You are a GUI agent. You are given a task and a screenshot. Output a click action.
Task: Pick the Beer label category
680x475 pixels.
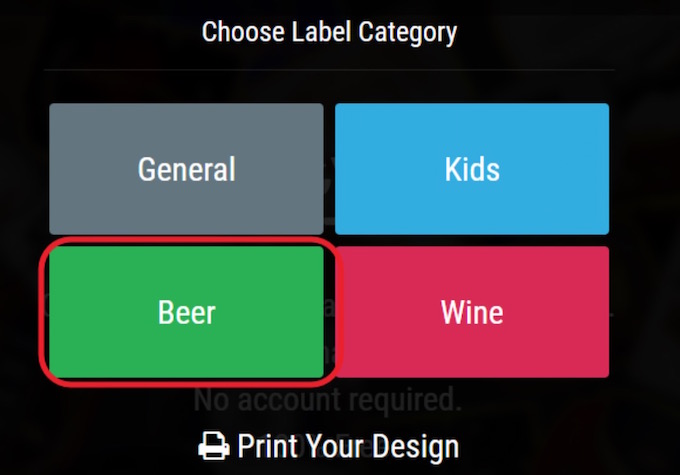[187, 313]
